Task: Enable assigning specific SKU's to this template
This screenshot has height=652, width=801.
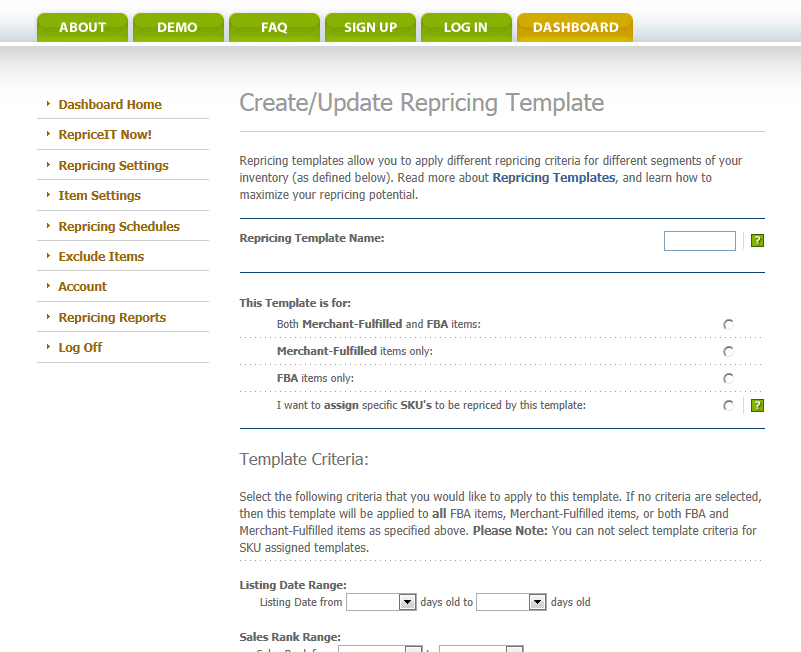Action: click(x=728, y=405)
